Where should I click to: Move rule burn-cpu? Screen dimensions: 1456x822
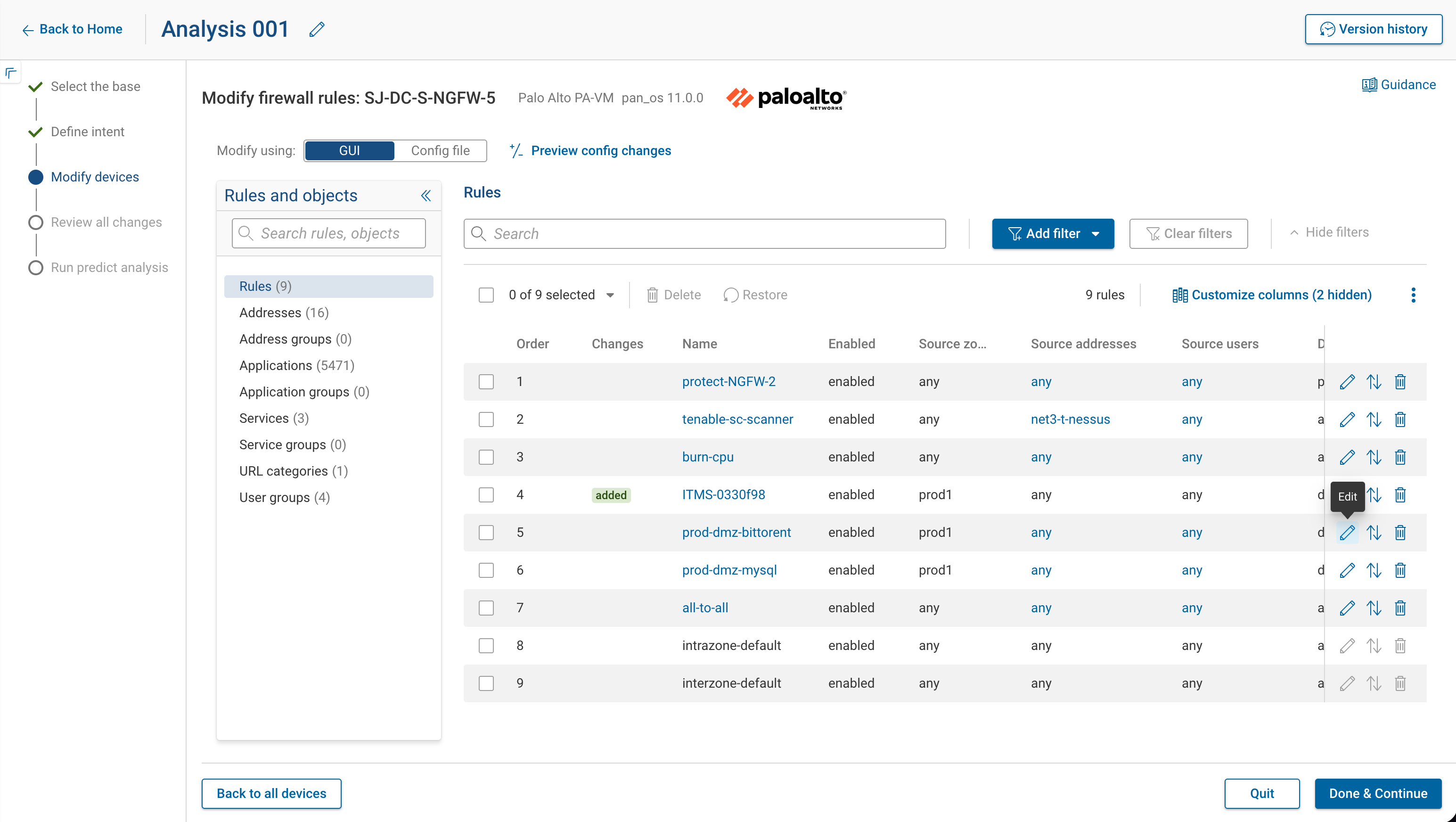click(x=1374, y=457)
